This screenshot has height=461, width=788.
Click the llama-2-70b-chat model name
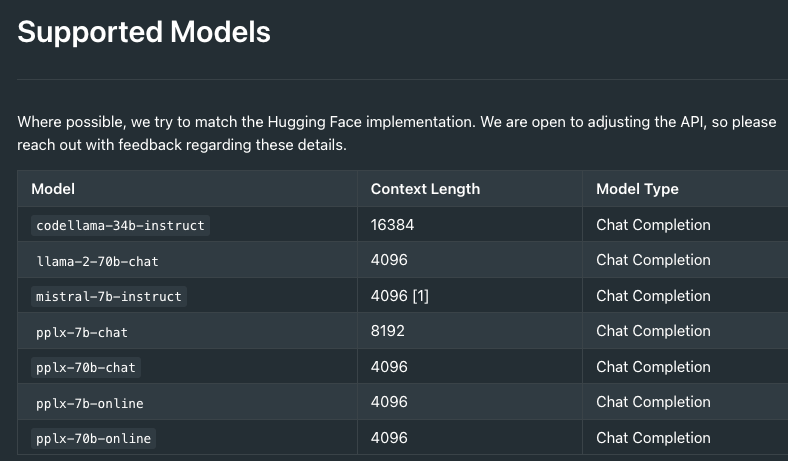point(97,261)
